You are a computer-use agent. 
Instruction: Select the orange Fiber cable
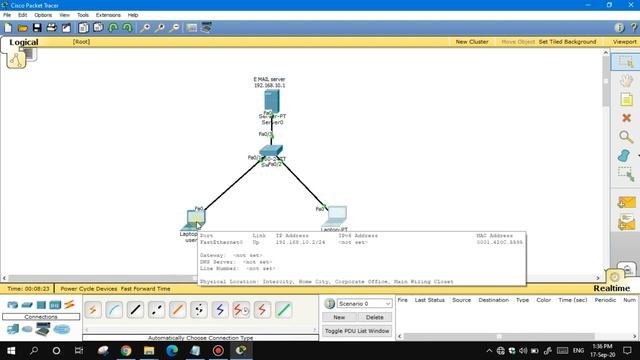(178, 310)
